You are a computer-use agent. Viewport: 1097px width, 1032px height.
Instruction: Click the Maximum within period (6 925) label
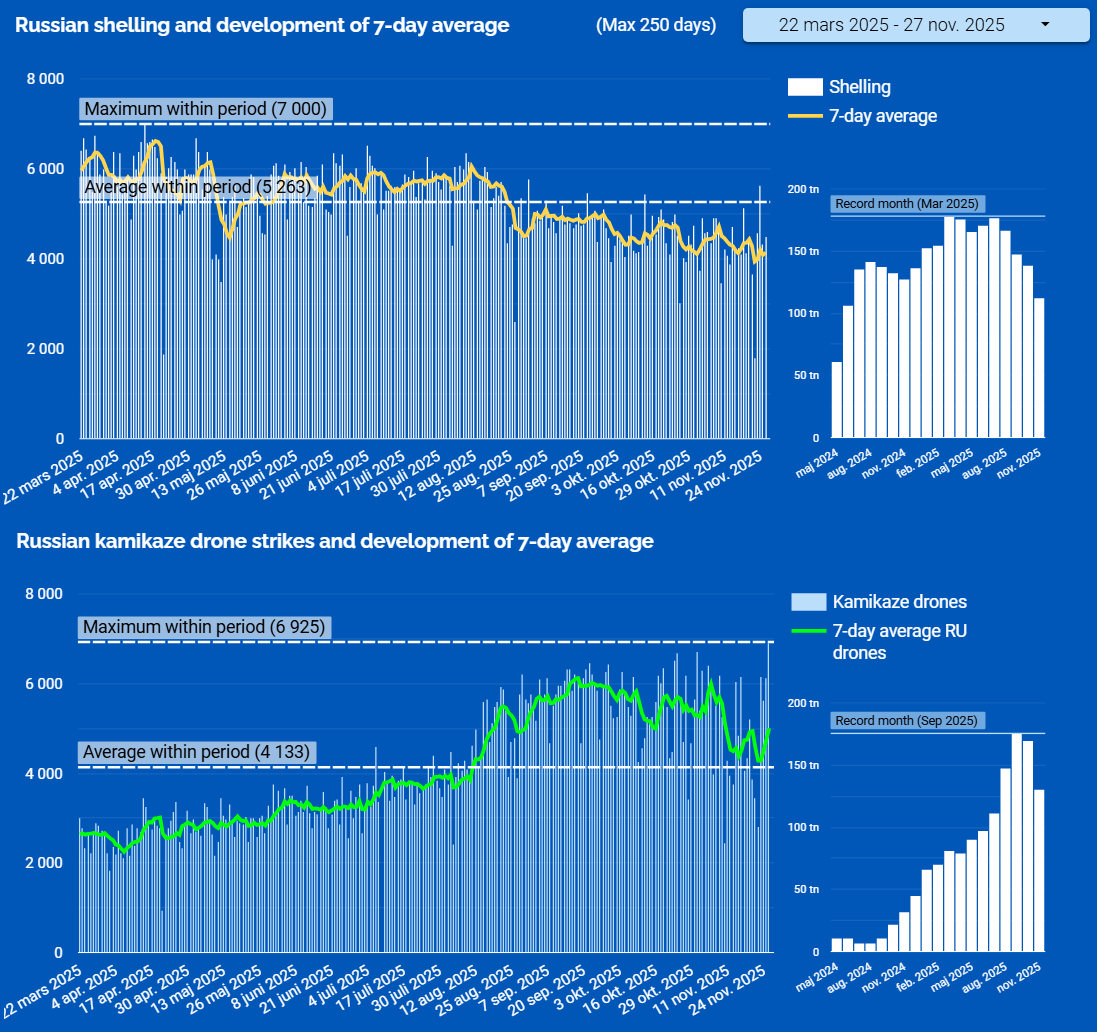click(x=204, y=627)
